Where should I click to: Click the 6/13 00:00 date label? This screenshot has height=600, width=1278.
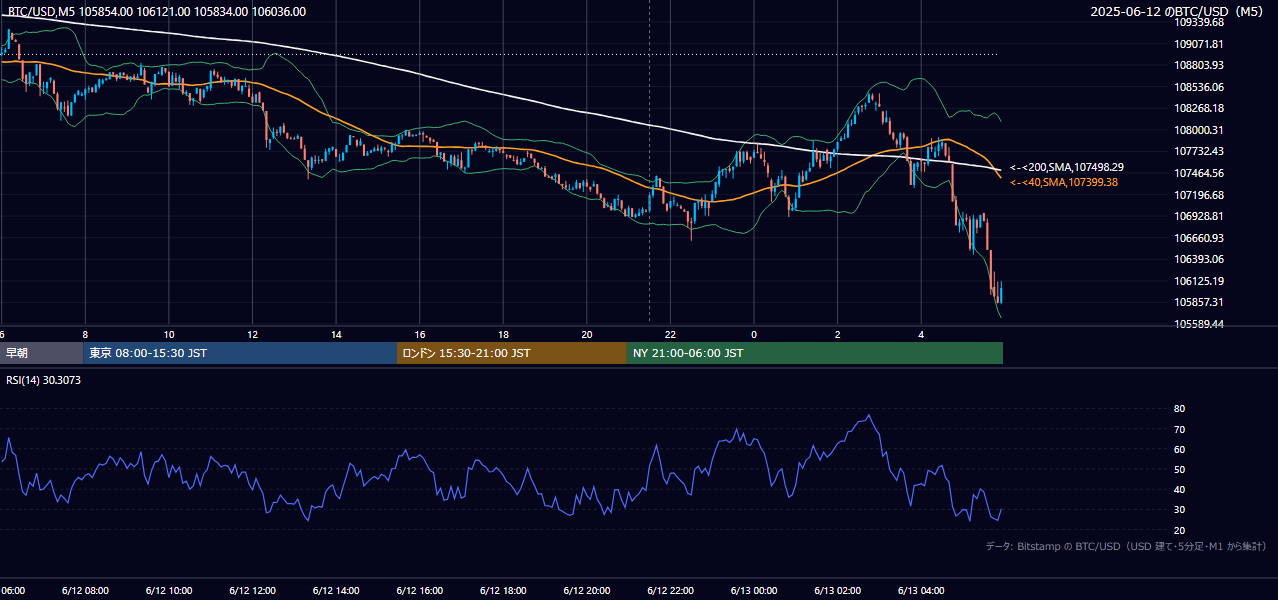pyautogui.click(x=753, y=590)
